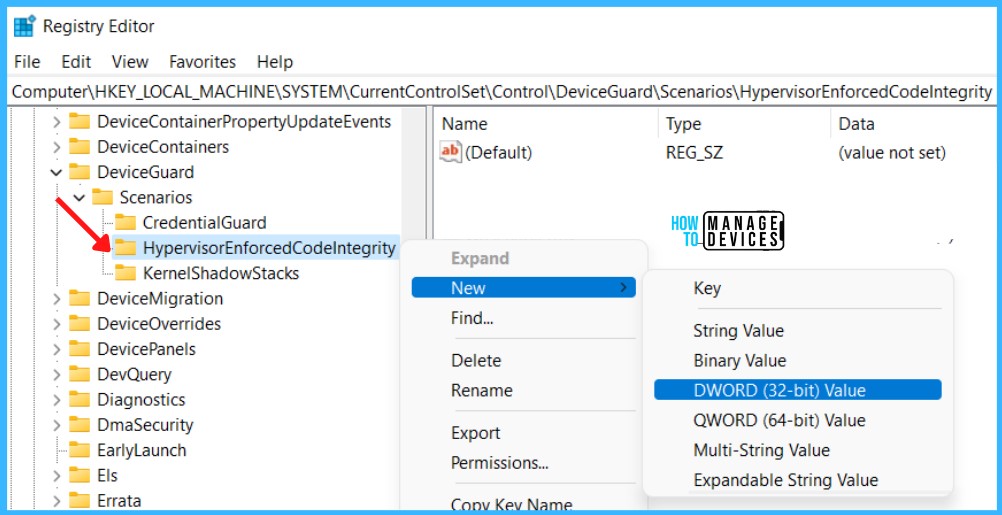Click the (Default) string value icon
1002x515 pixels.
tap(450, 152)
